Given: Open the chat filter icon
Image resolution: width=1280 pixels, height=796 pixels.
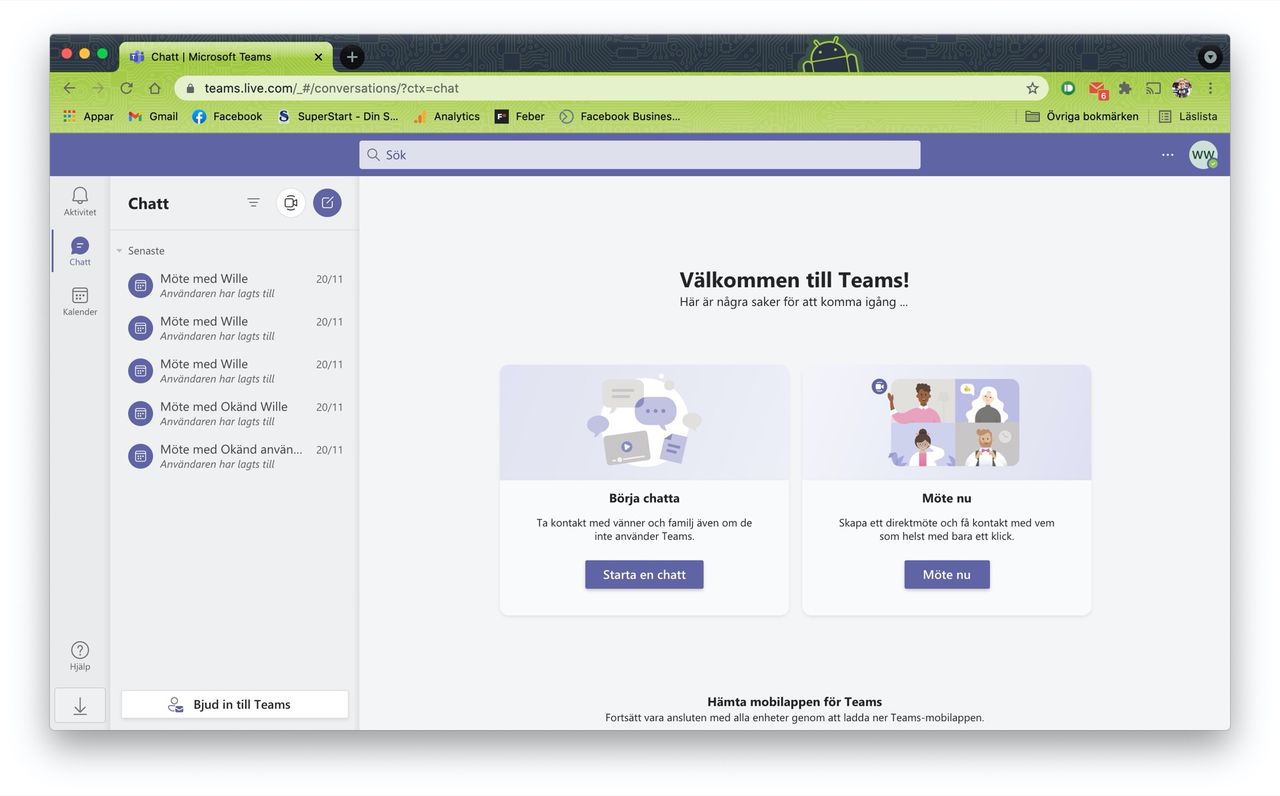Looking at the screenshot, I should 253,203.
